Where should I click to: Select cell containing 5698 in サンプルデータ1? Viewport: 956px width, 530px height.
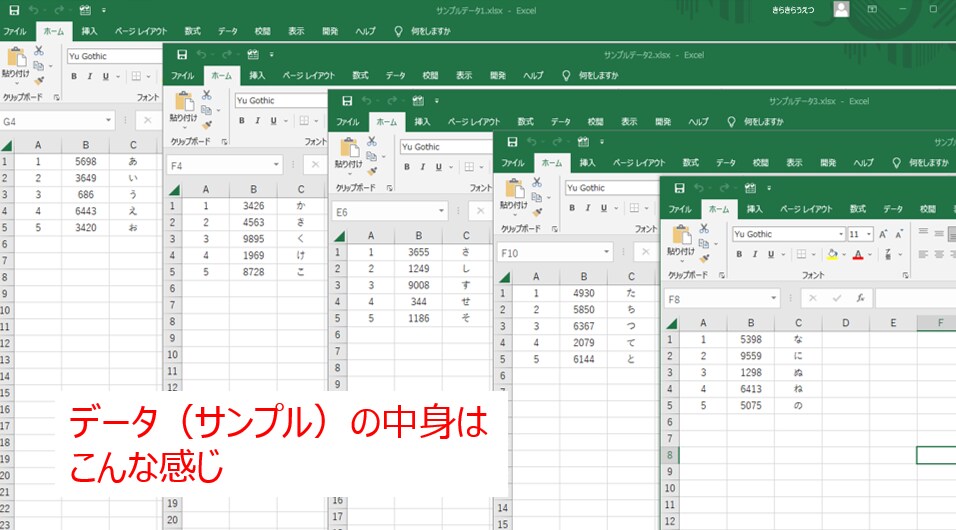[85, 162]
